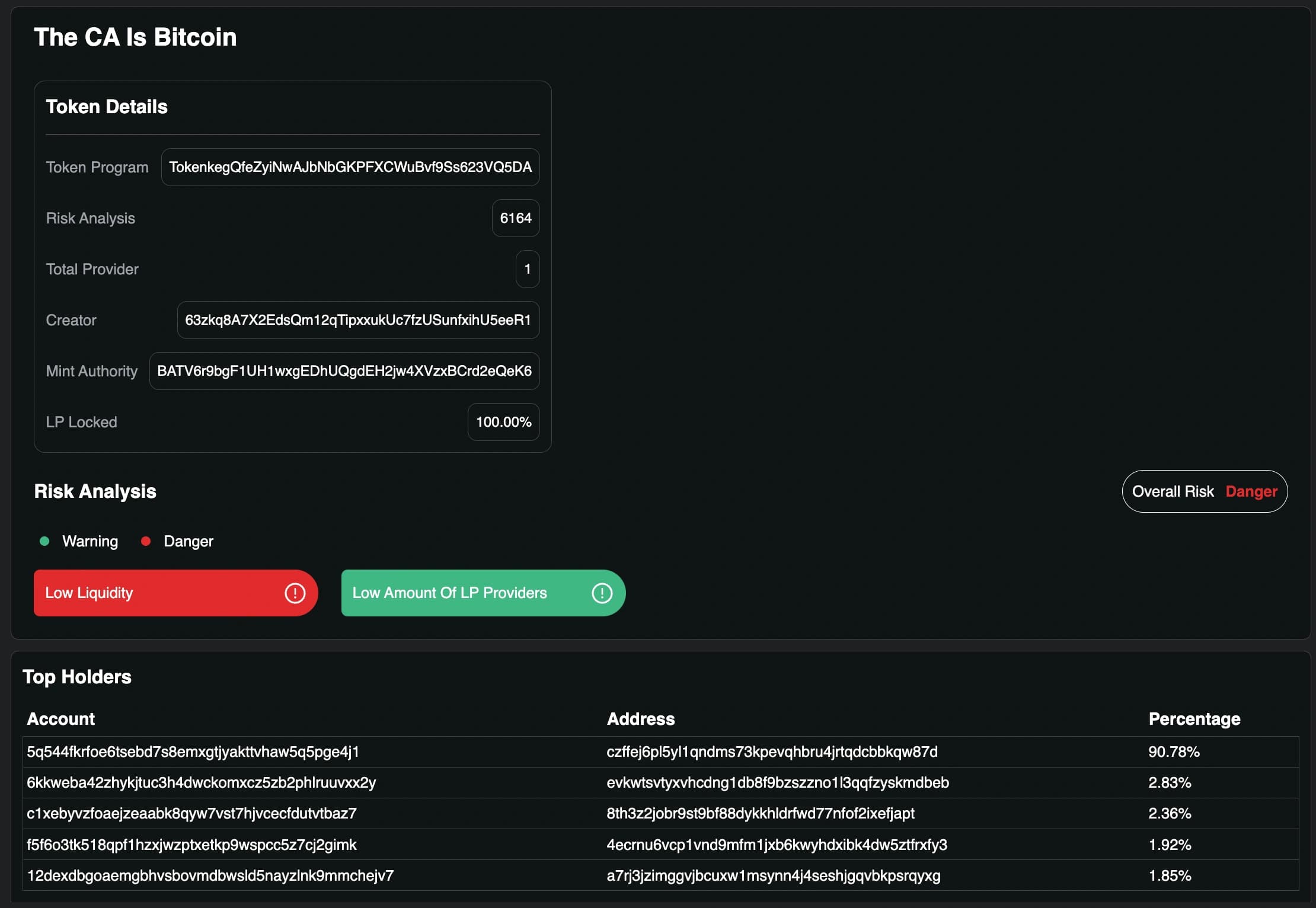Image resolution: width=1316 pixels, height=908 pixels.
Task: Click the LP Locked 100.00% value
Action: (x=504, y=422)
